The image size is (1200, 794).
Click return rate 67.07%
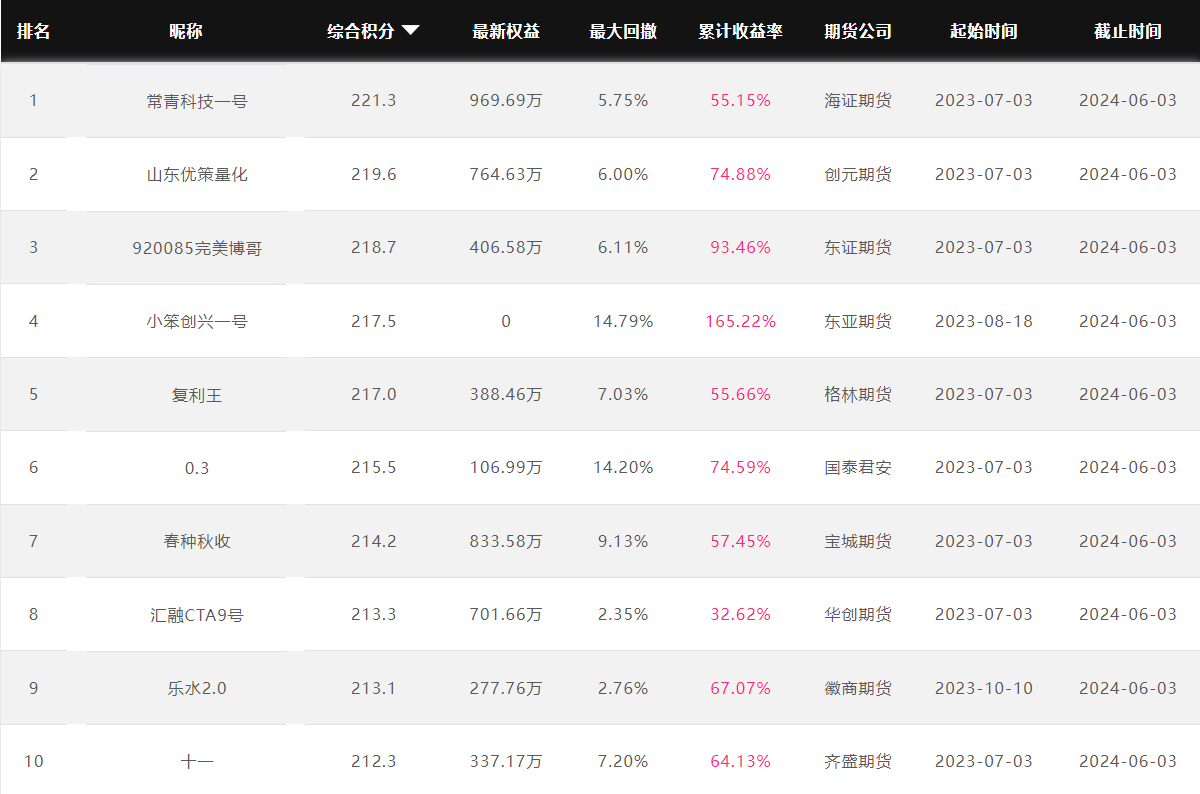[741, 688]
